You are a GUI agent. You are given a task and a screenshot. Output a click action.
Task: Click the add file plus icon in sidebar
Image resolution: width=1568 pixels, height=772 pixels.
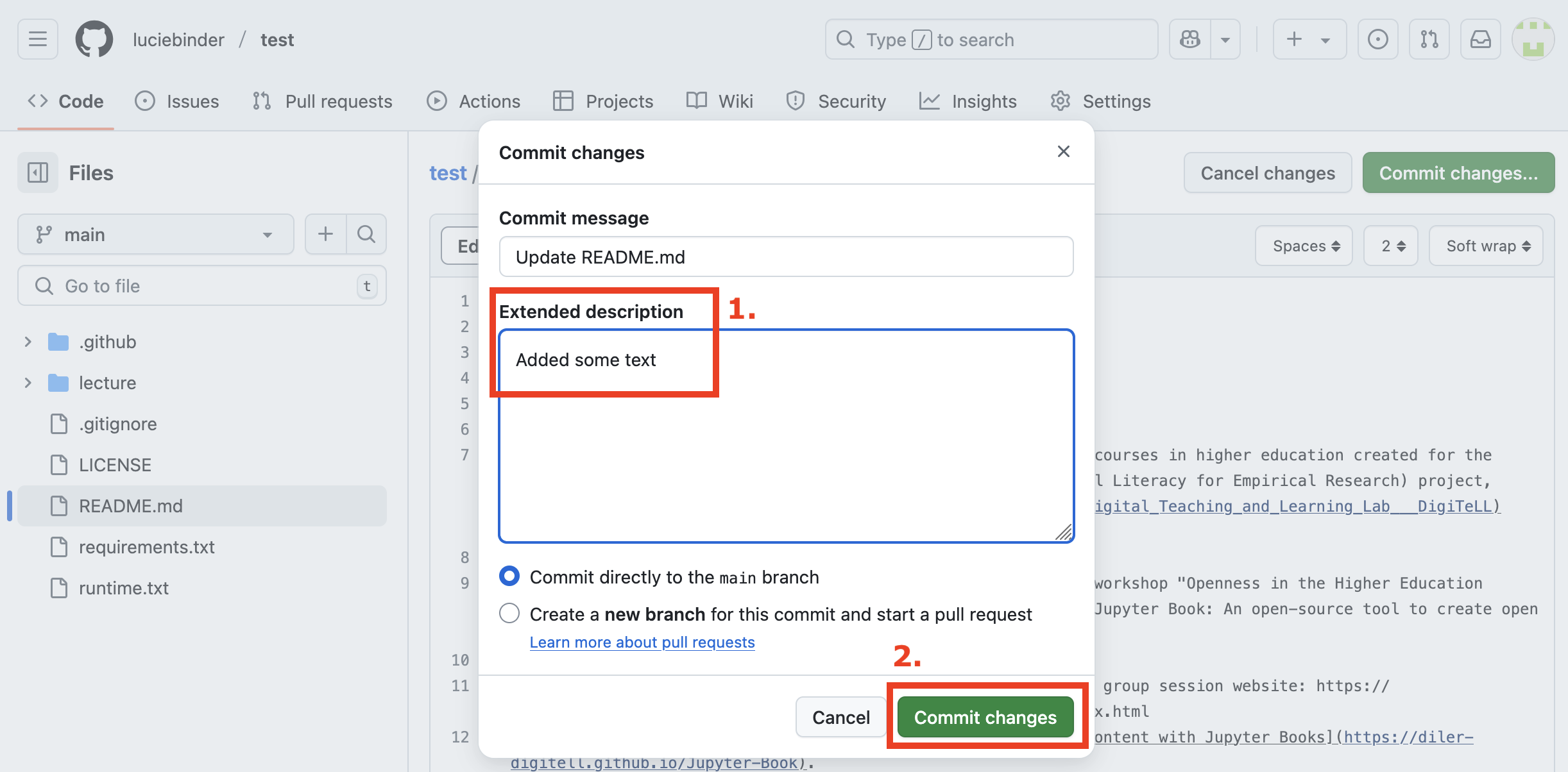click(326, 234)
